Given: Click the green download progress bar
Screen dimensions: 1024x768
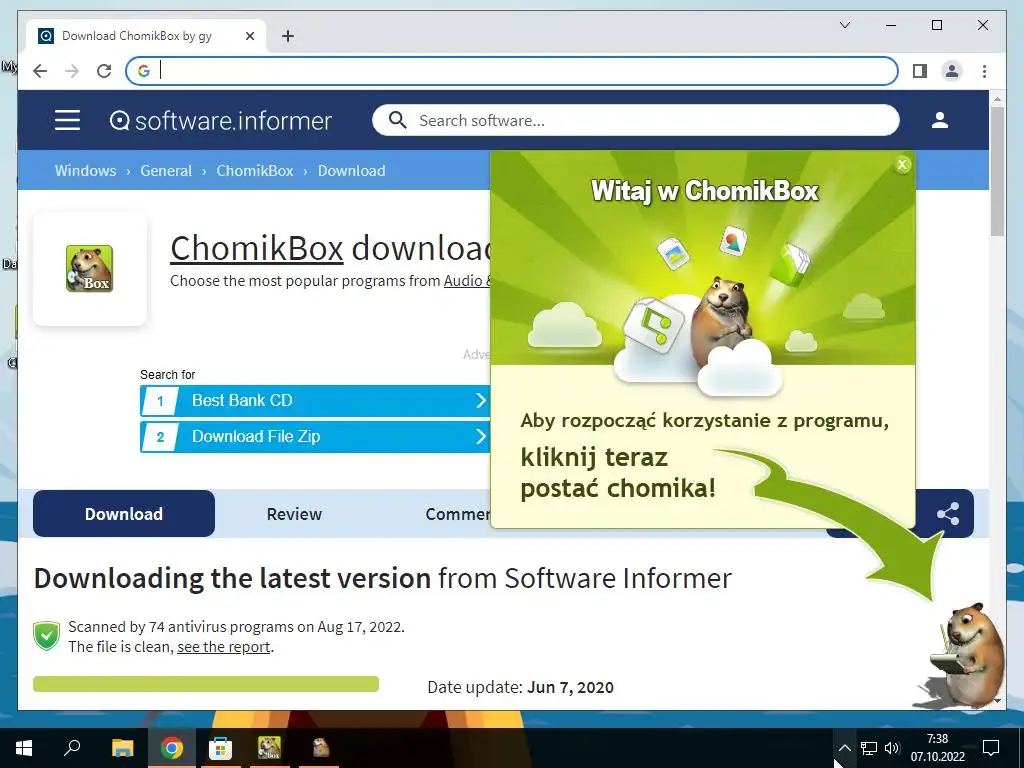Looking at the screenshot, I should coord(206,684).
